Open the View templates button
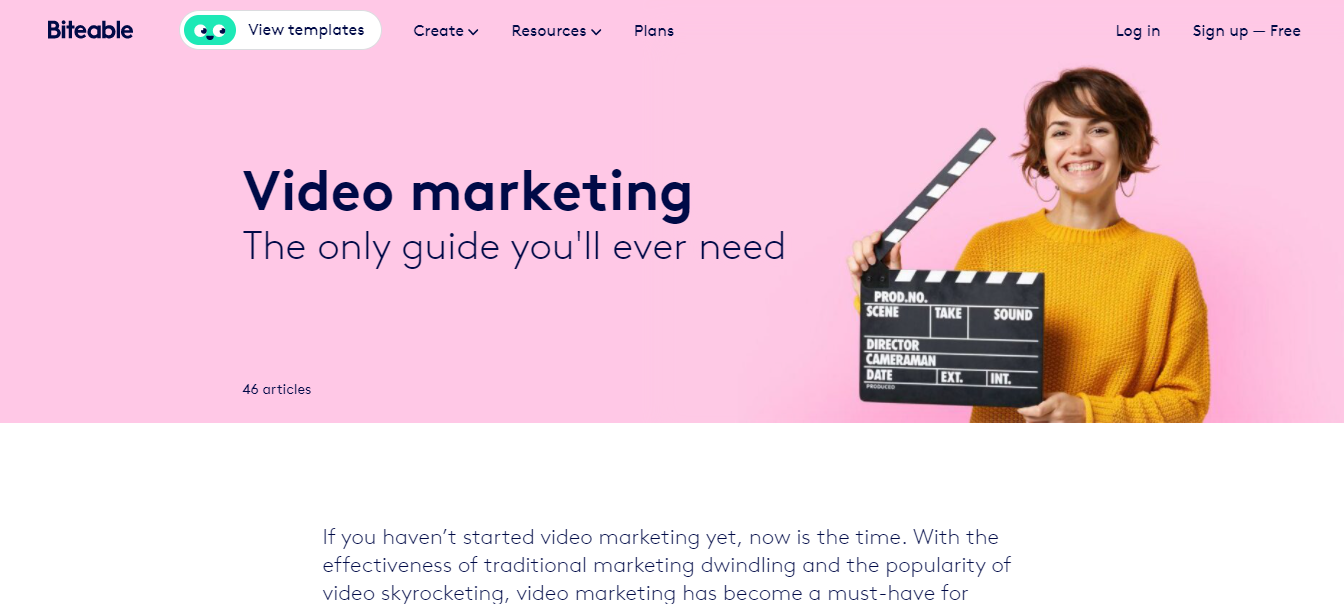Image resolution: width=1344 pixels, height=604 pixels. coord(280,30)
